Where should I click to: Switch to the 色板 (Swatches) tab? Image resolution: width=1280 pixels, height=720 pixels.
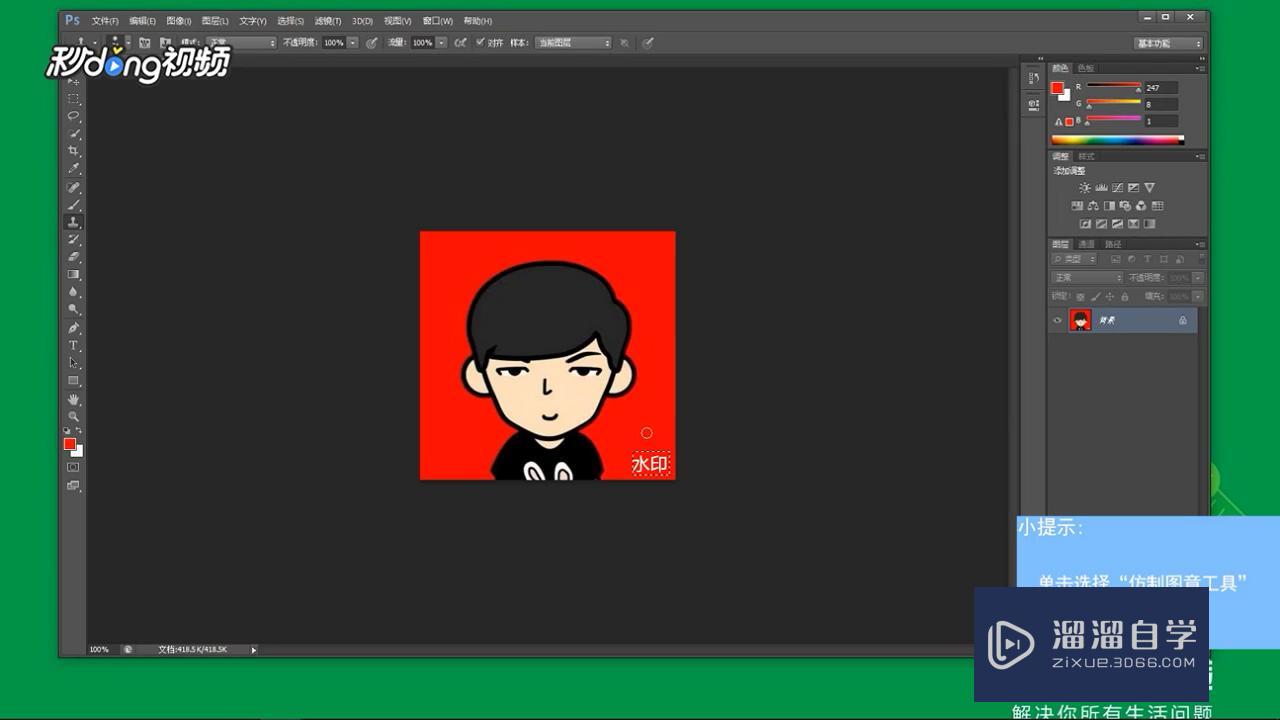click(1086, 68)
